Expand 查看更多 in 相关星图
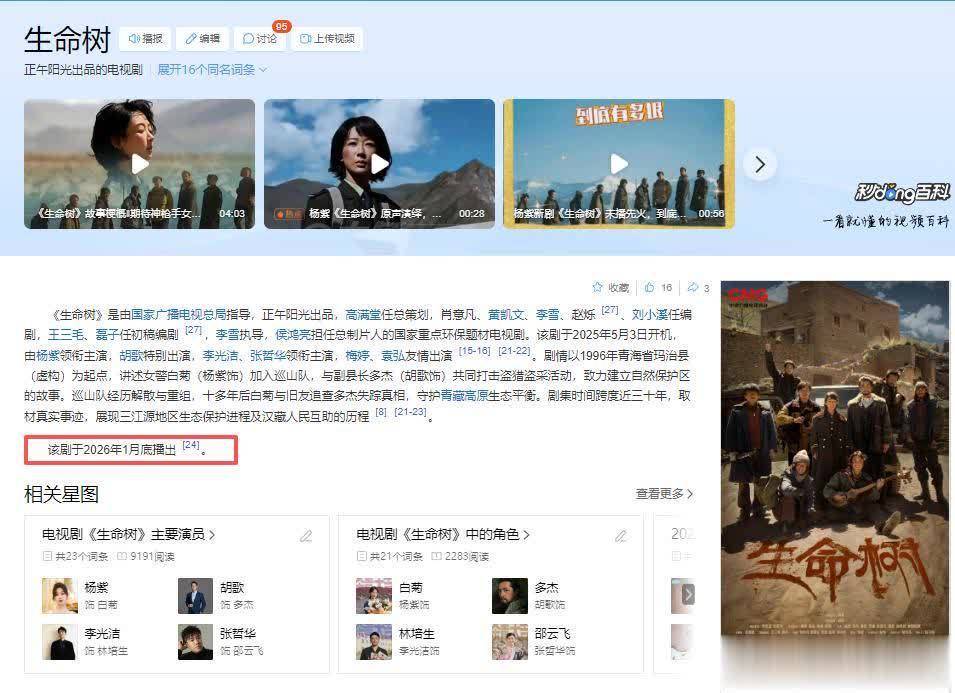This screenshot has width=955, height=693. [x=664, y=494]
